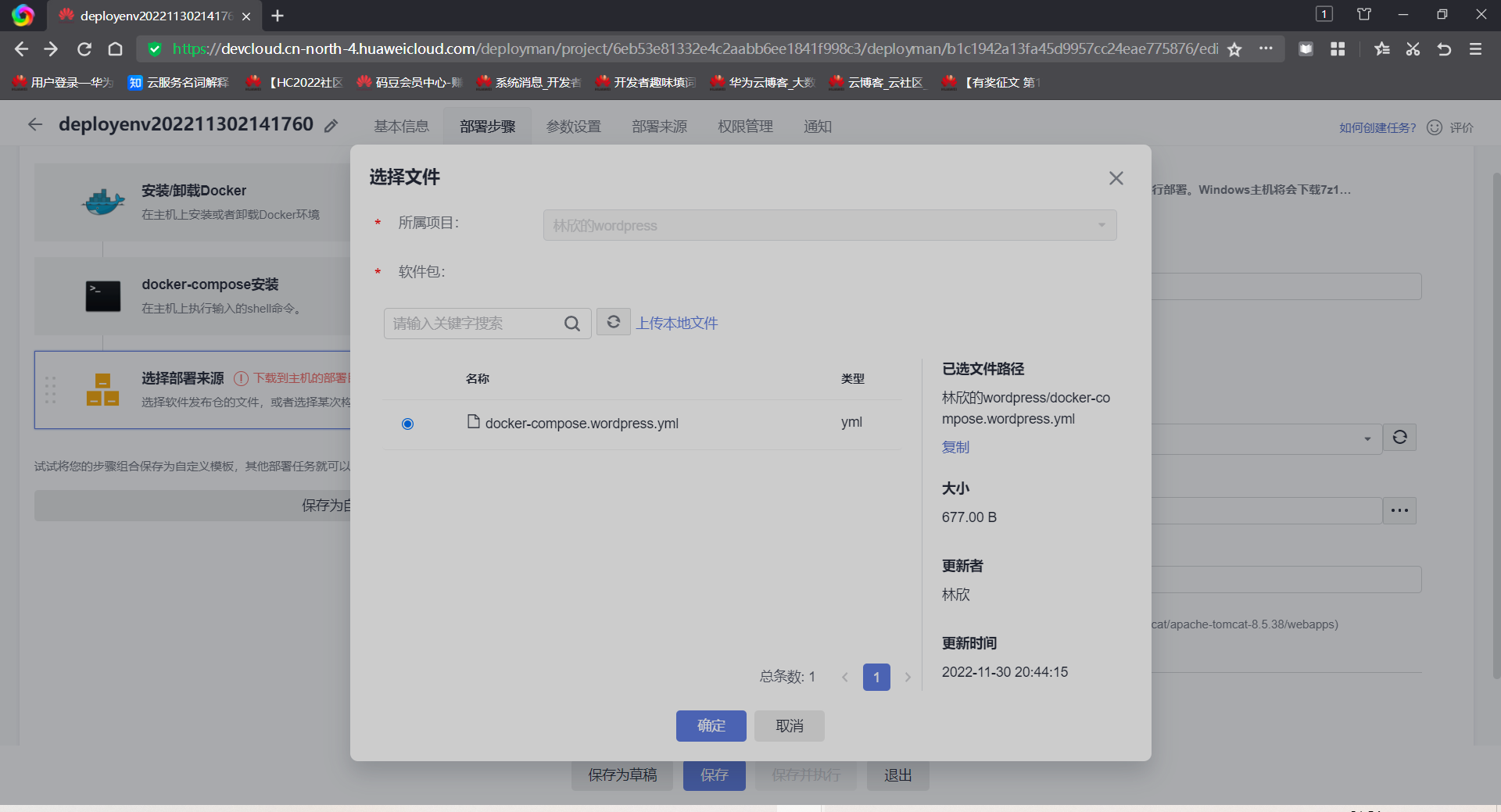Open address bar more options ellipsis
This screenshot has width=1501, height=812.
point(1266,48)
